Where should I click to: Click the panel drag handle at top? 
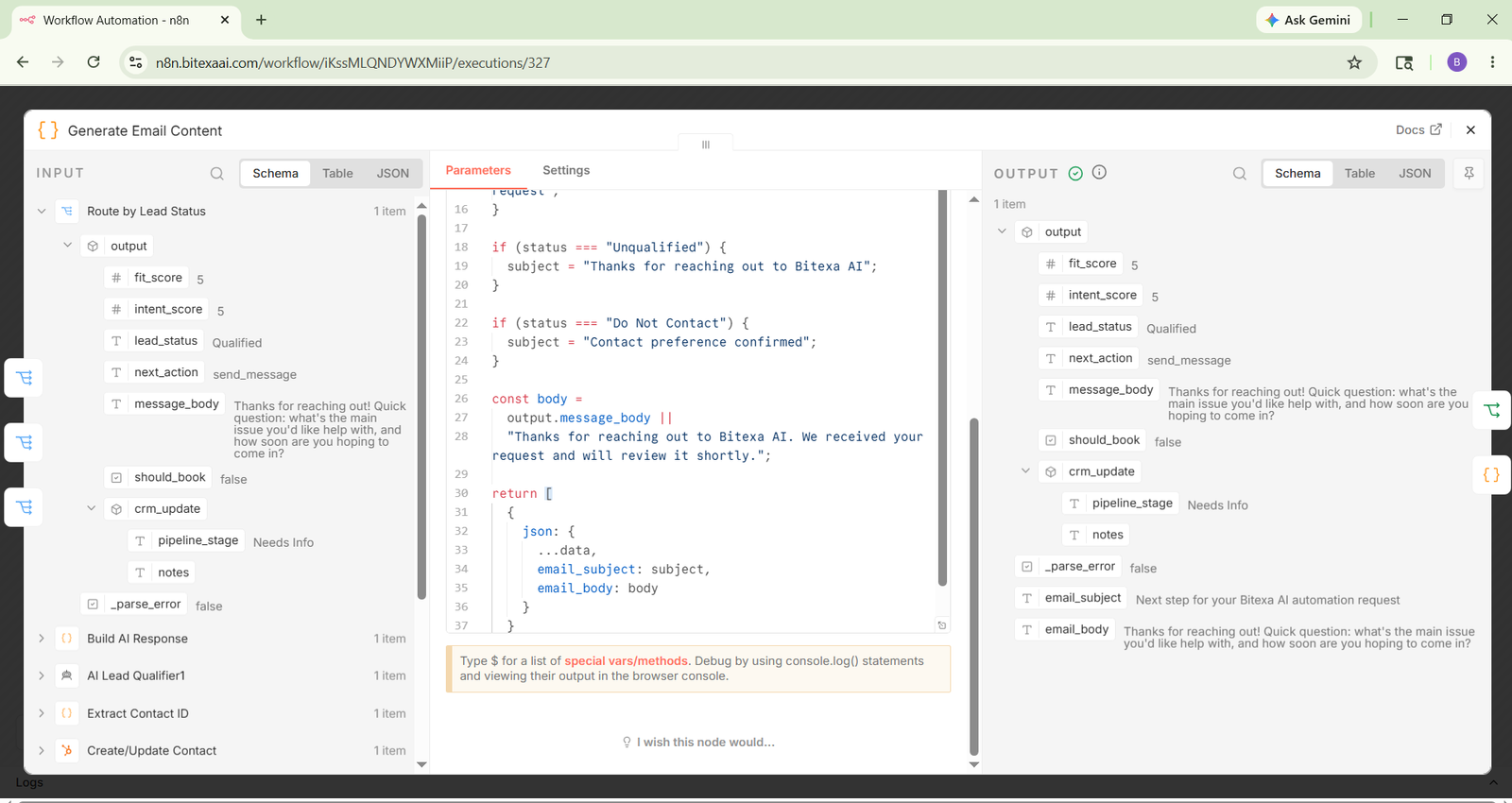coord(705,145)
